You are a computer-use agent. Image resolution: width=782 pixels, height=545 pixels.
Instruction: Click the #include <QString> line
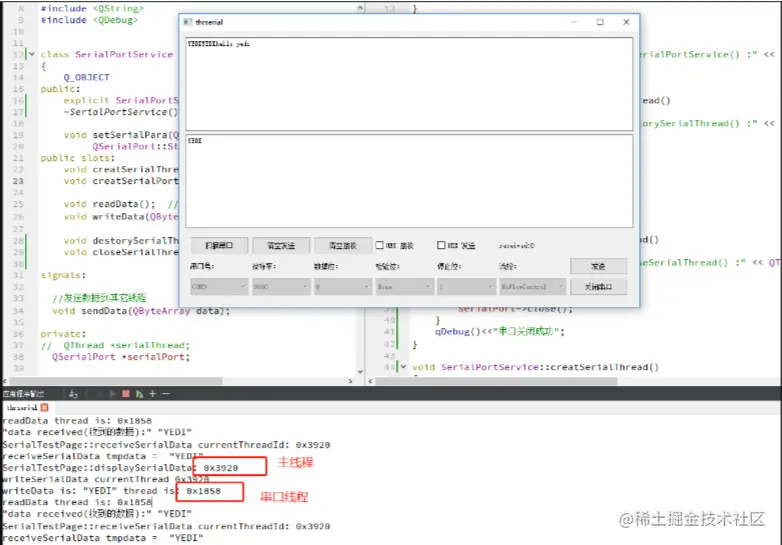(92, 8)
